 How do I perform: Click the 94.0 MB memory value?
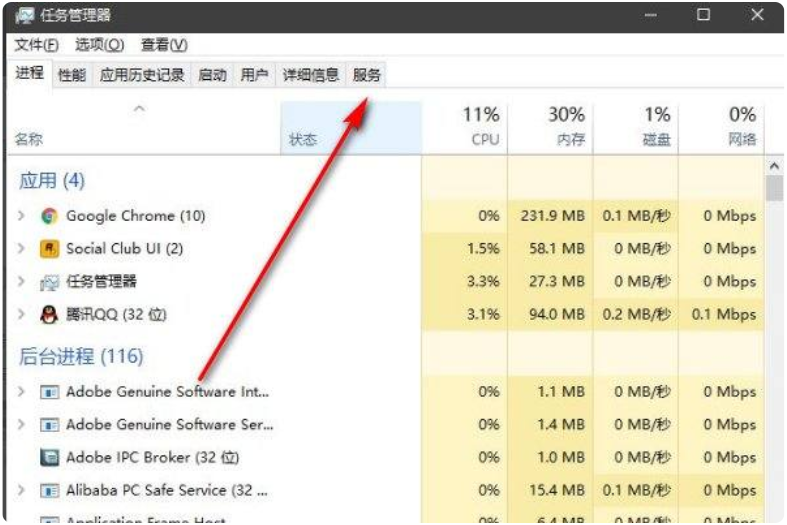pos(557,314)
